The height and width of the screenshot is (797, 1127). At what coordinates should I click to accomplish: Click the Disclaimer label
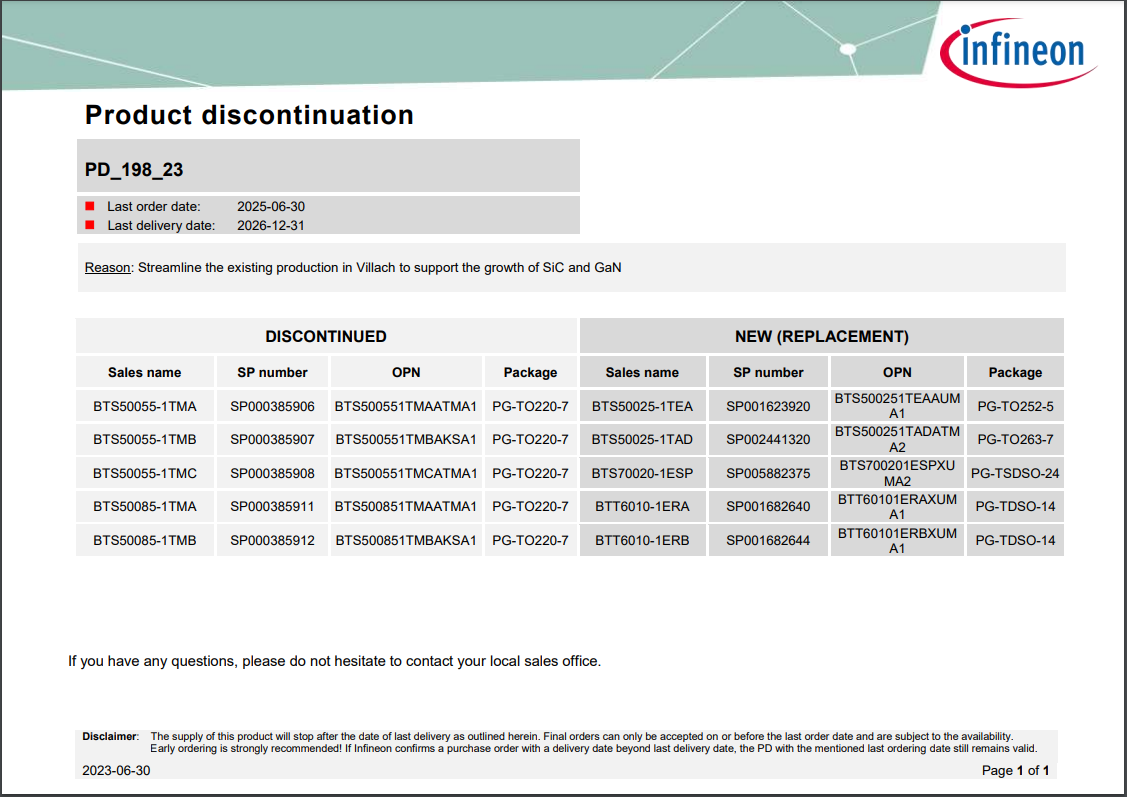click(x=110, y=736)
